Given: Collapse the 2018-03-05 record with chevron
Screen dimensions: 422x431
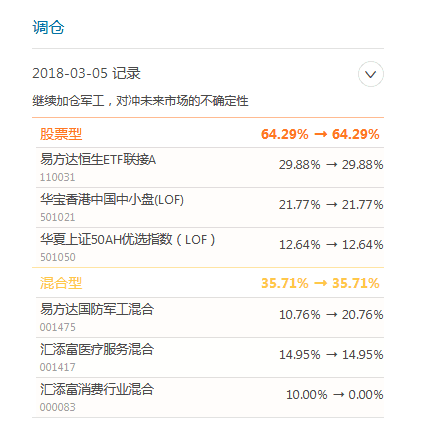Looking at the screenshot, I should [x=371, y=74].
